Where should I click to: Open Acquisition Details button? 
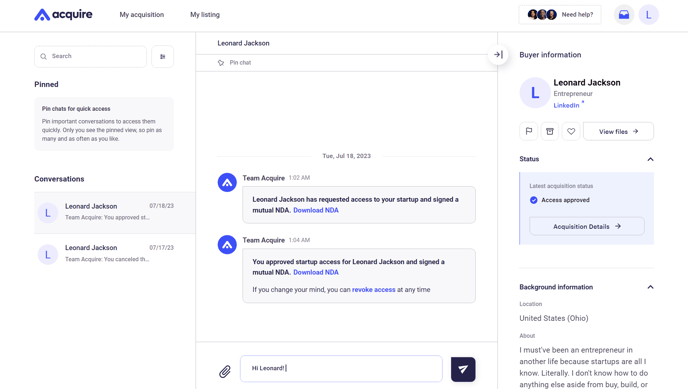pyautogui.click(x=587, y=226)
